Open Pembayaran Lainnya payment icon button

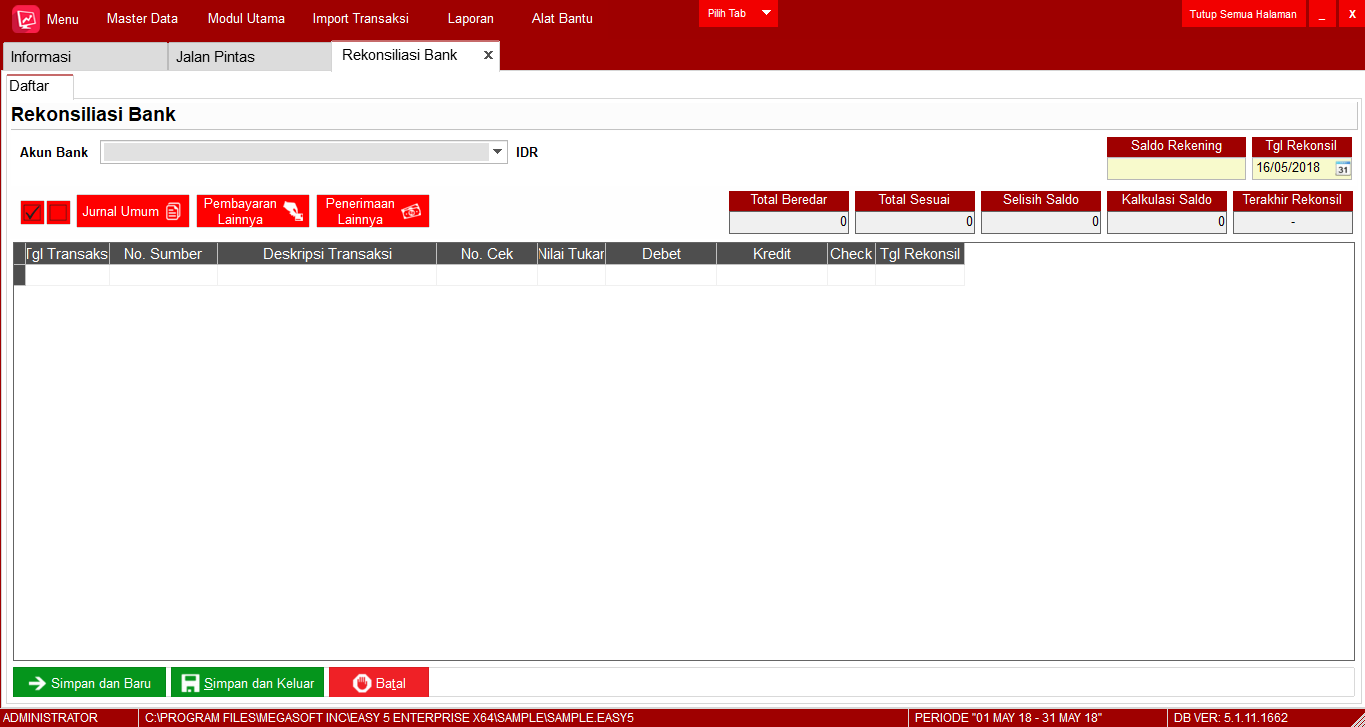coord(253,211)
